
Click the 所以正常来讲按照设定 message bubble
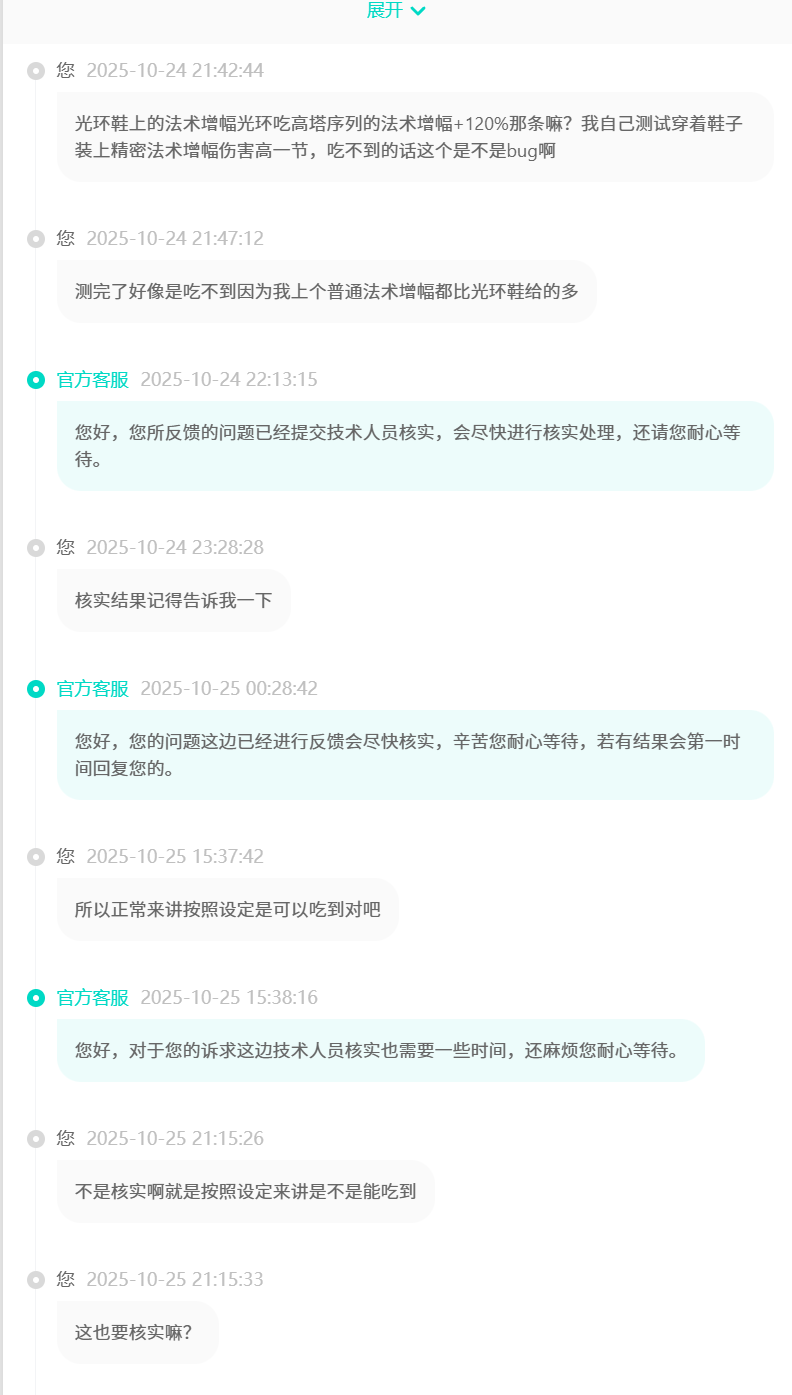click(x=228, y=910)
